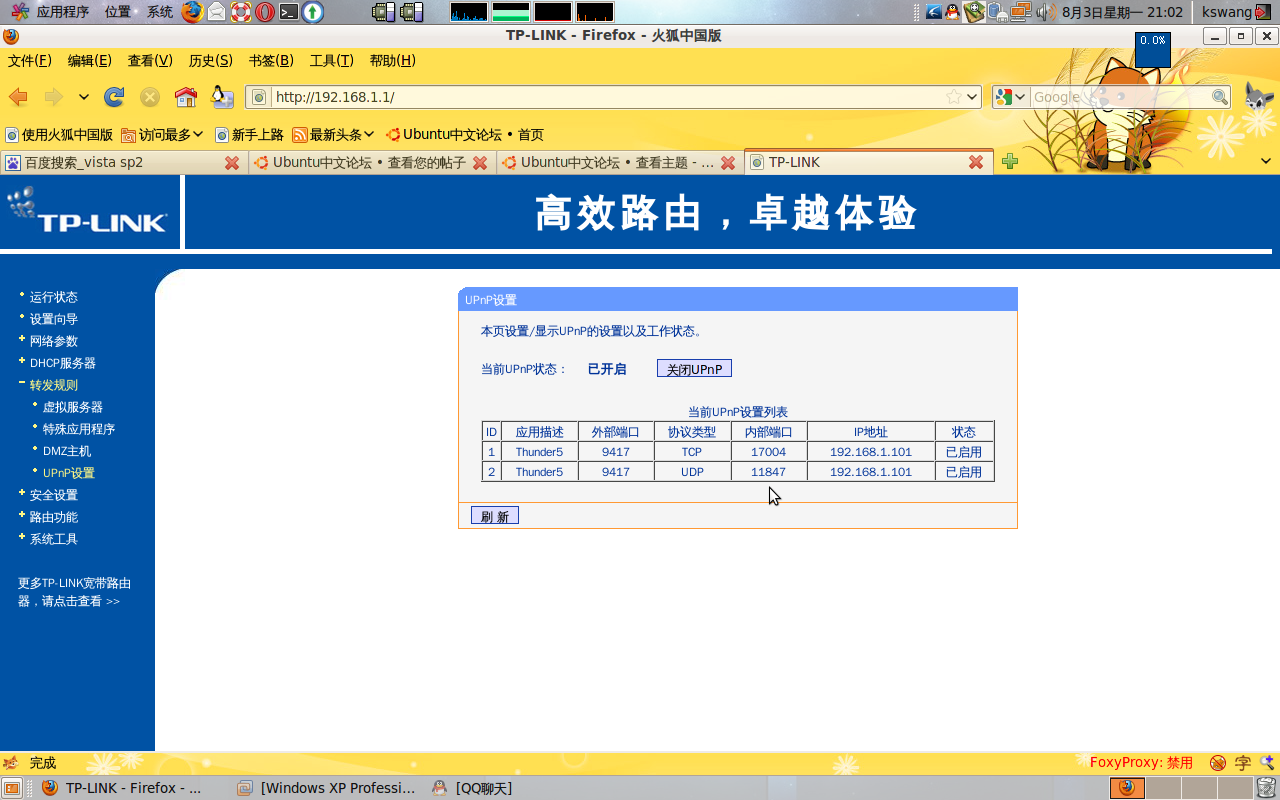Open the volume speaker icon in tray
Screen dimensions: 1280x800
[1045, 12]
